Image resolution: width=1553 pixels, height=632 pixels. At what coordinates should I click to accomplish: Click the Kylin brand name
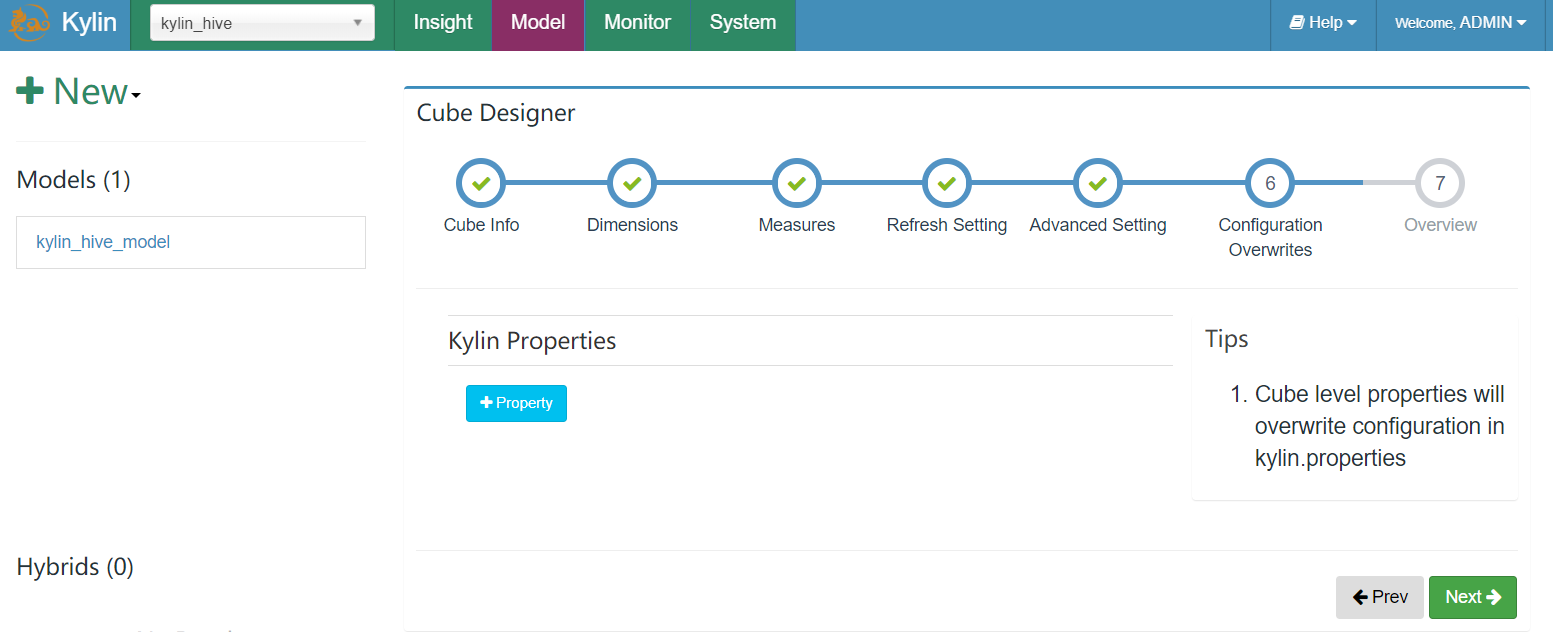(90, 23)
